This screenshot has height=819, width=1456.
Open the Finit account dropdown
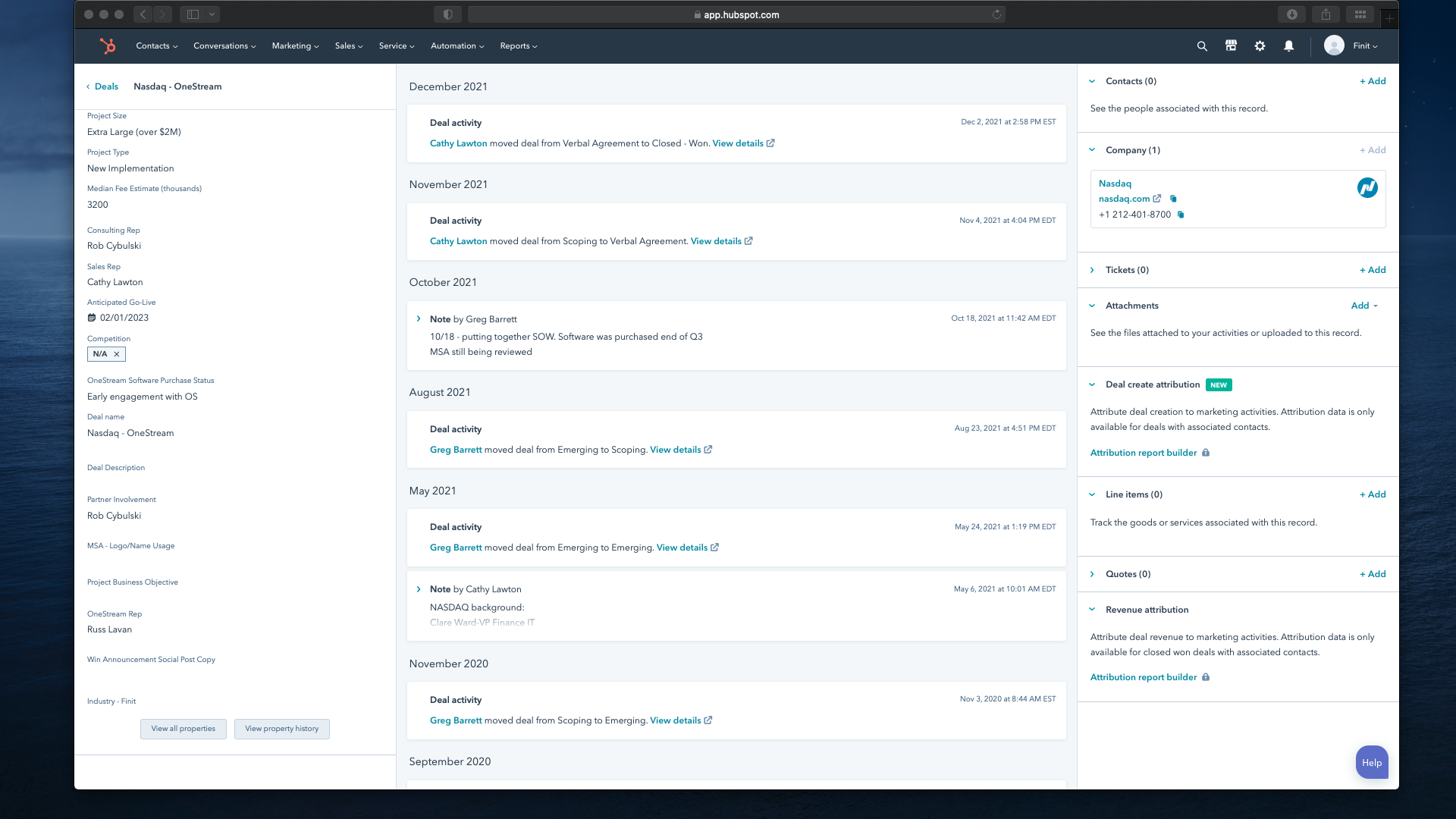tap(1365, 46)
